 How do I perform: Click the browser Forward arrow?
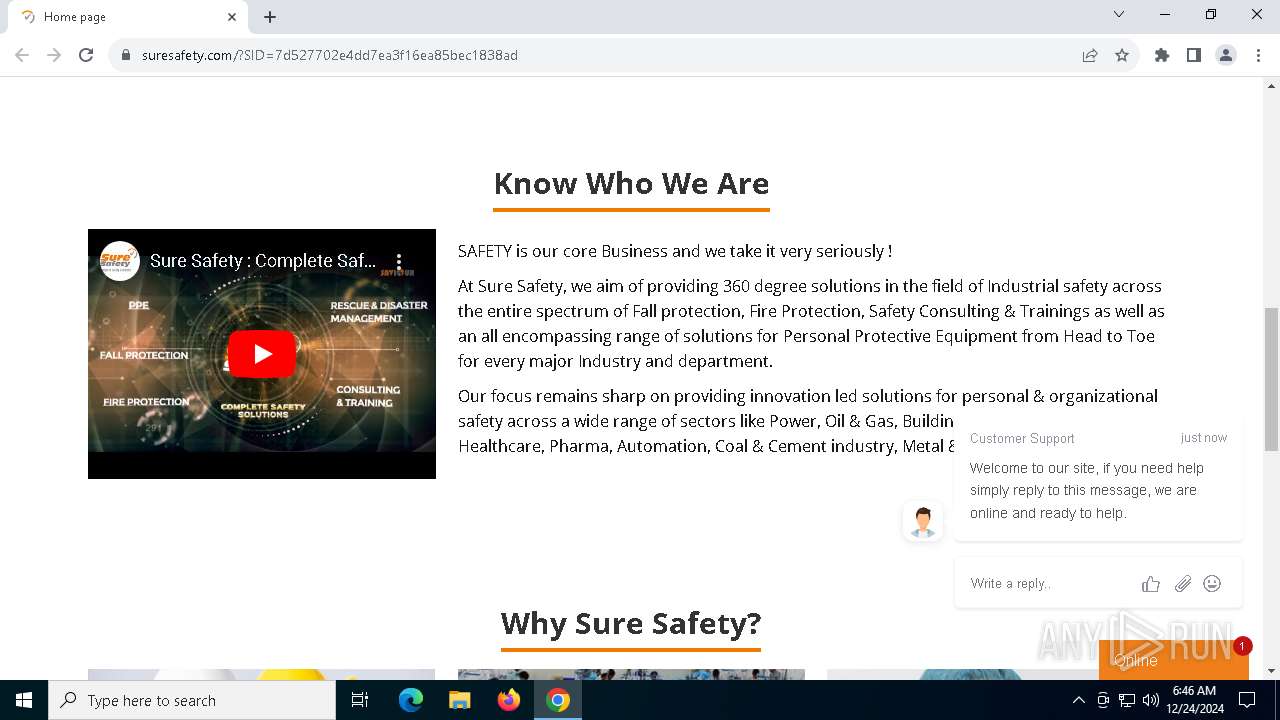[54, 55]
